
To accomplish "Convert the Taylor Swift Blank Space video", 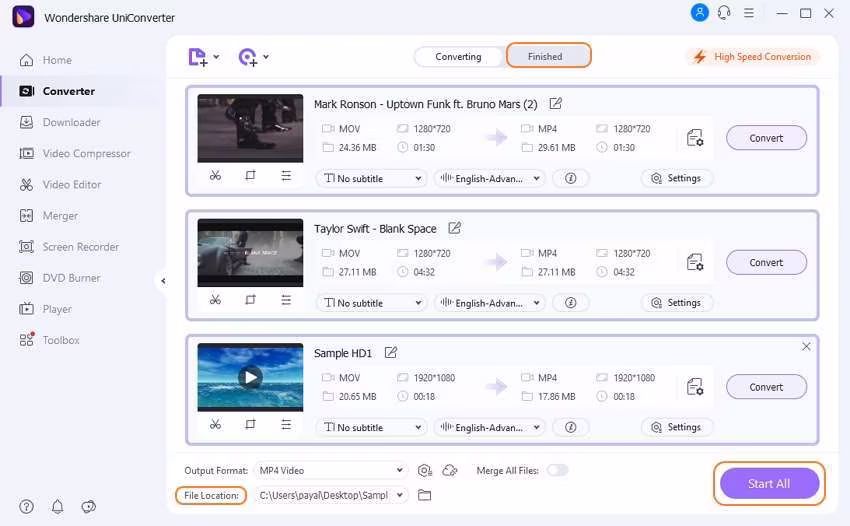I will [x=766, y=262].
